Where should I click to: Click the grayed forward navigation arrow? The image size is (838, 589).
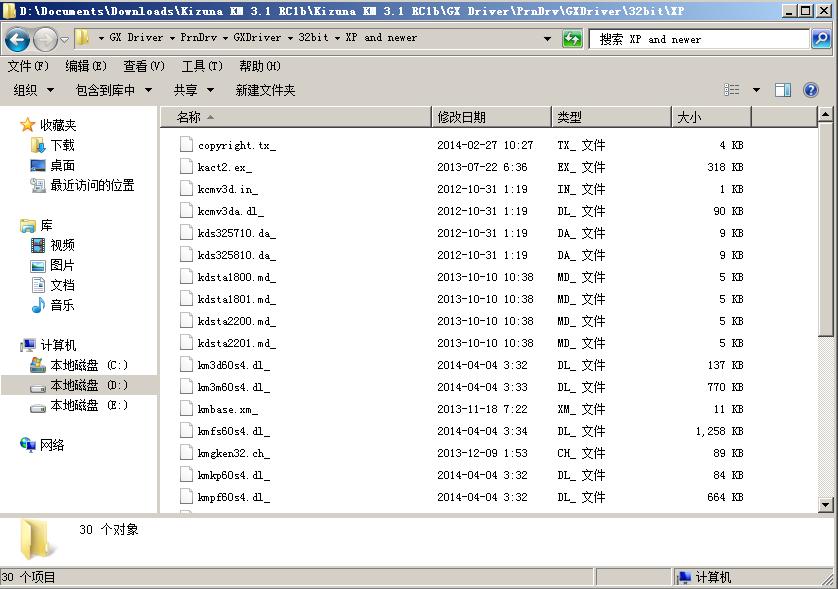pyautogui.click(x=44, y=38)
